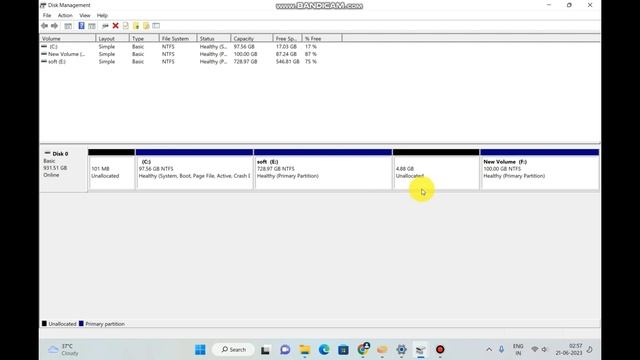This screenshot has height=360, width=640.
Task: Click the black Unallocated legend swatch
Action: 44,323
